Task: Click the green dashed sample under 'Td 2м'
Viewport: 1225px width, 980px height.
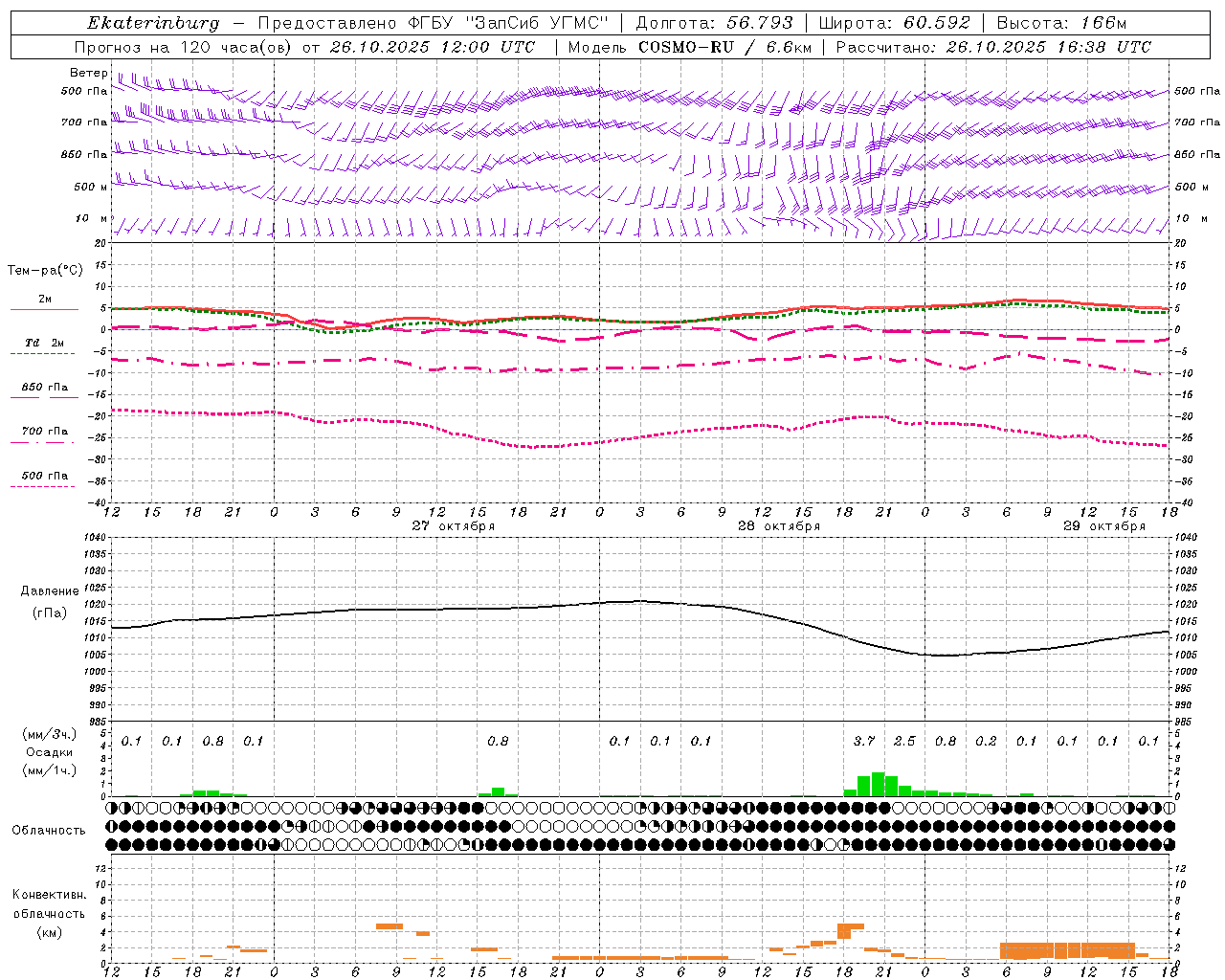Action: [x=43, y=354]
